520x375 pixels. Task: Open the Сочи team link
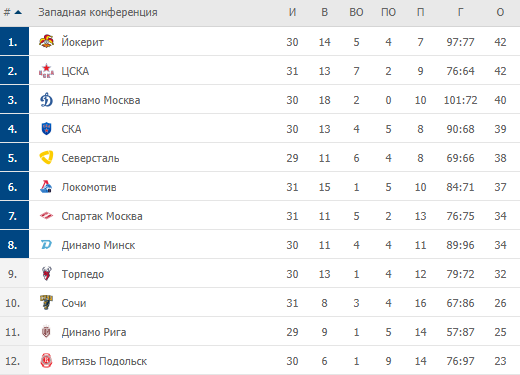click(x=74, y=303)
